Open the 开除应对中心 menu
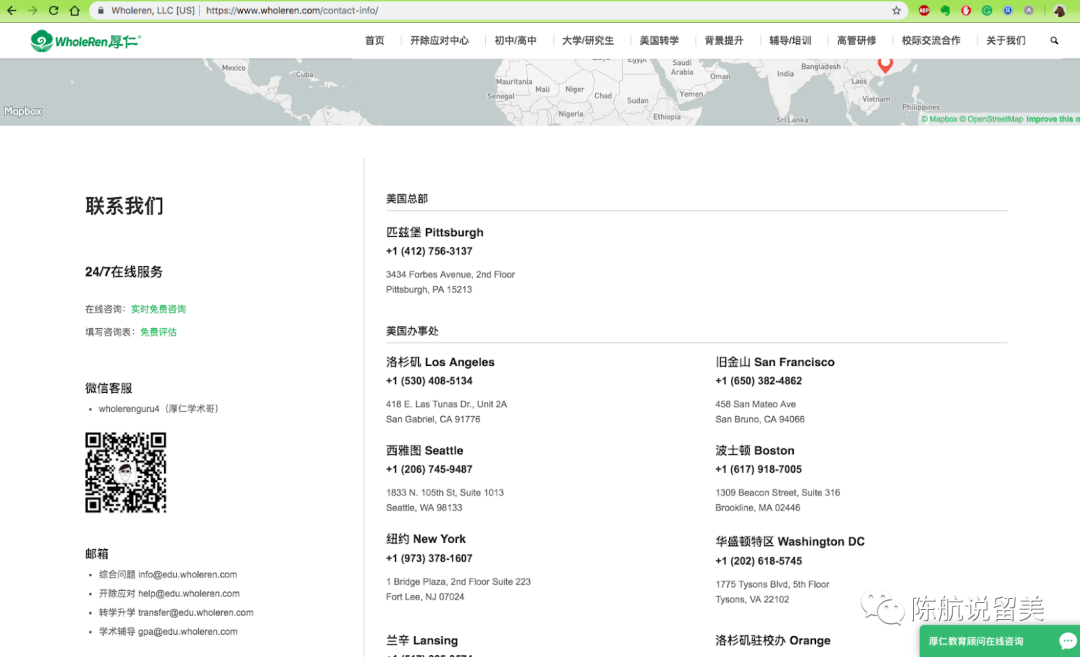Image resolution: width=1080 pixels, height=657 pixels. coord(439,41)
